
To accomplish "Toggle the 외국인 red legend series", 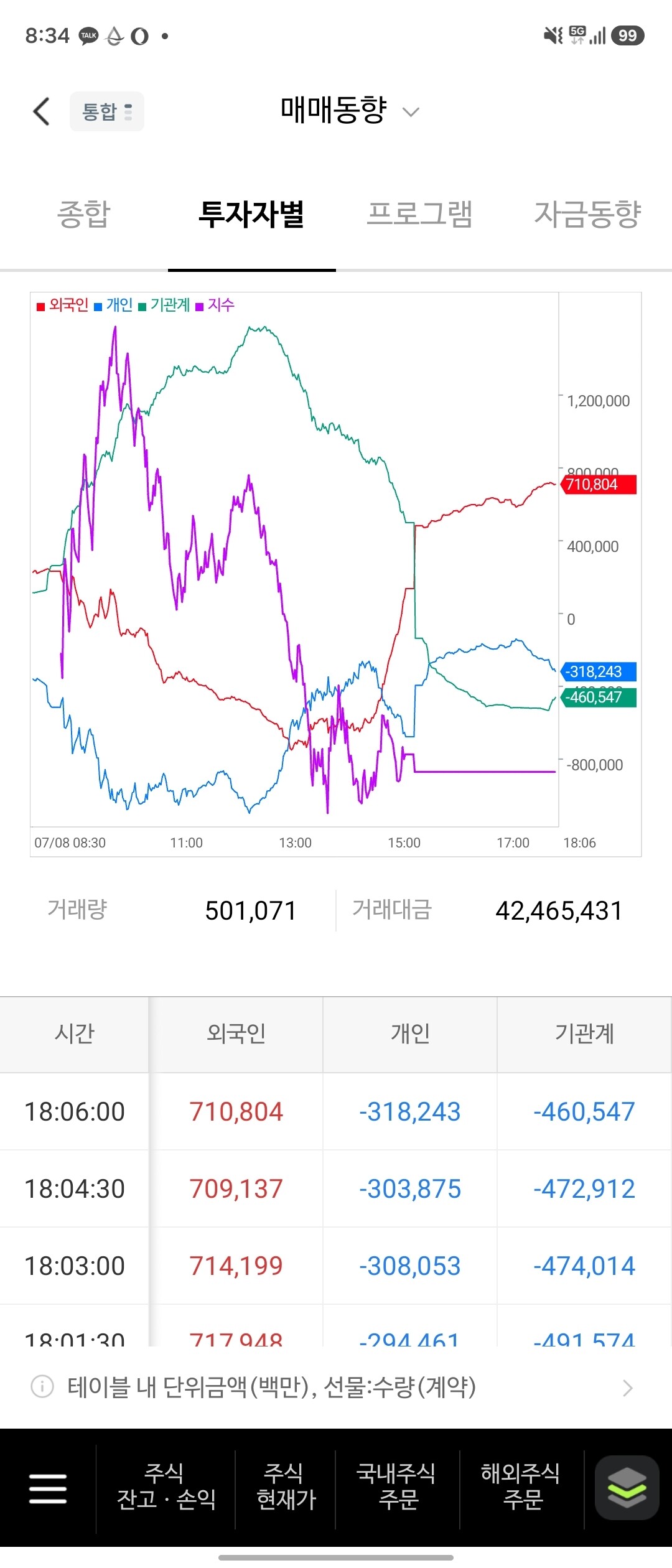I will click(63, 305).
